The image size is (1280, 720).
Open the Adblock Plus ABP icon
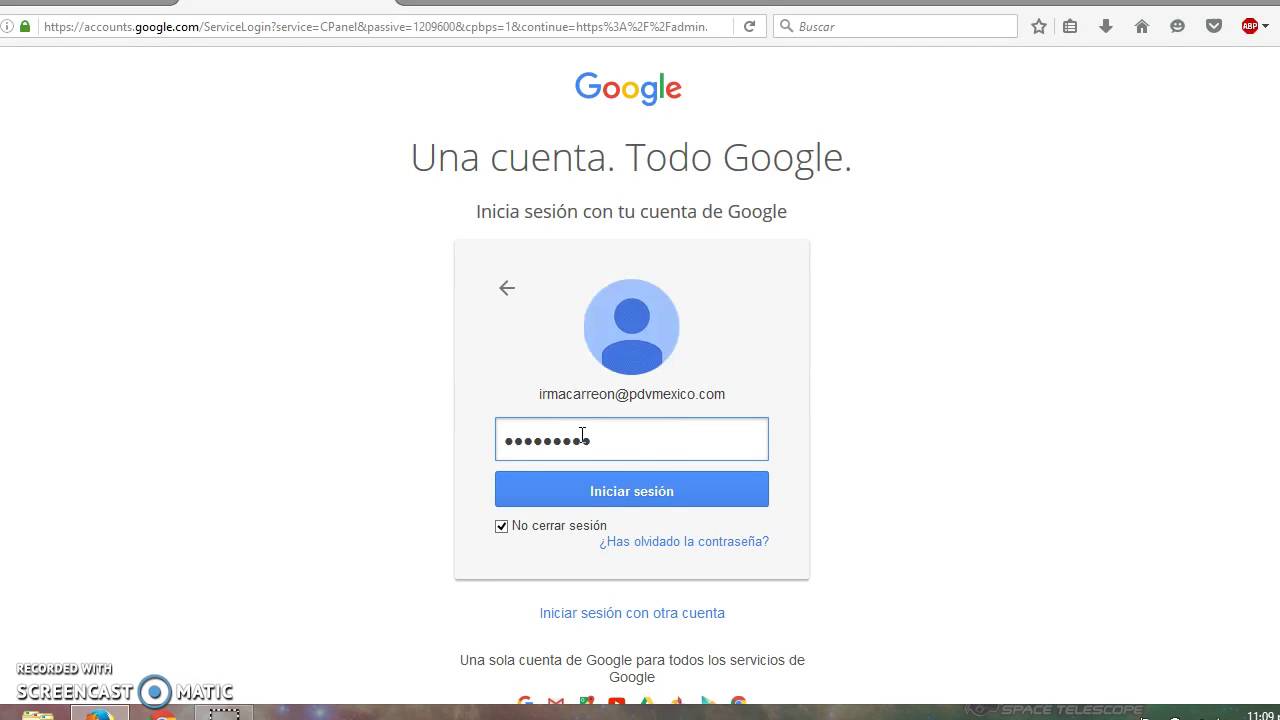(x=1250, y=27)
